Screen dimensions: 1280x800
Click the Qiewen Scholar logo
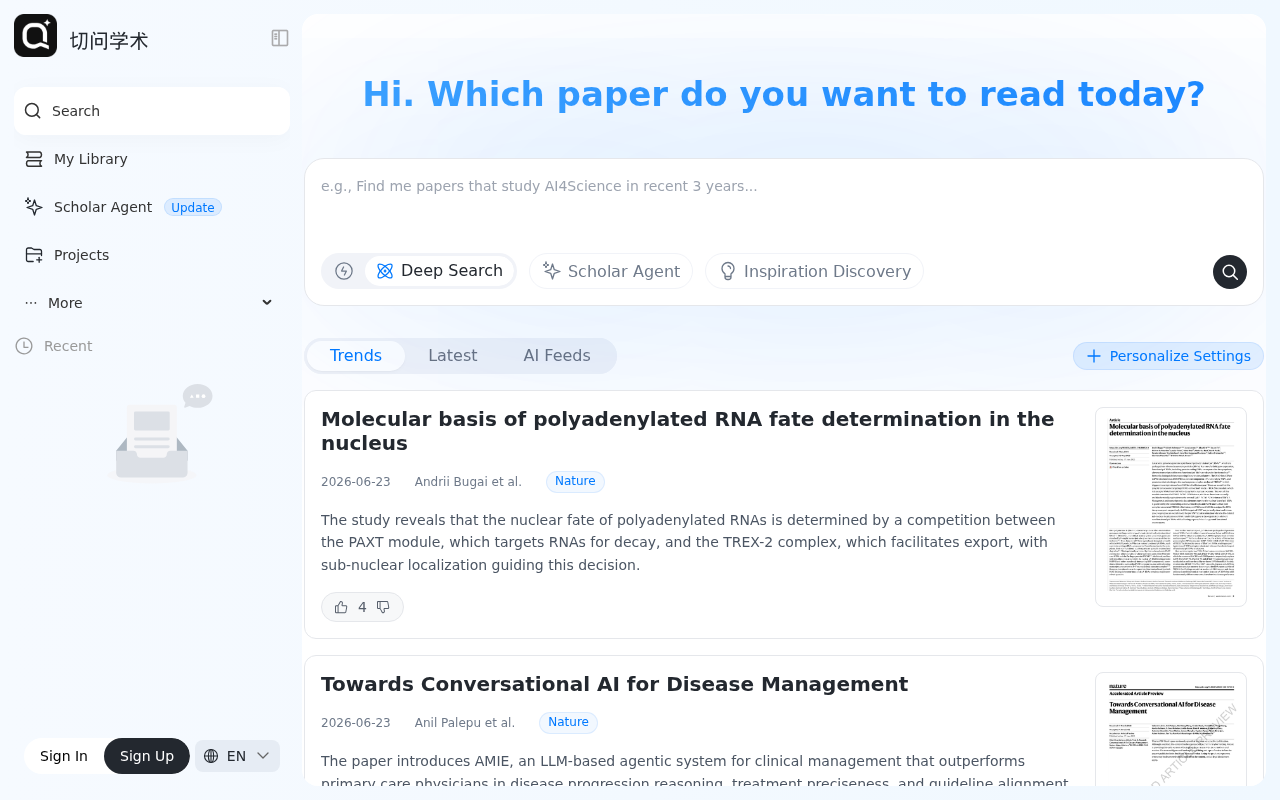[x=35, y=36]
